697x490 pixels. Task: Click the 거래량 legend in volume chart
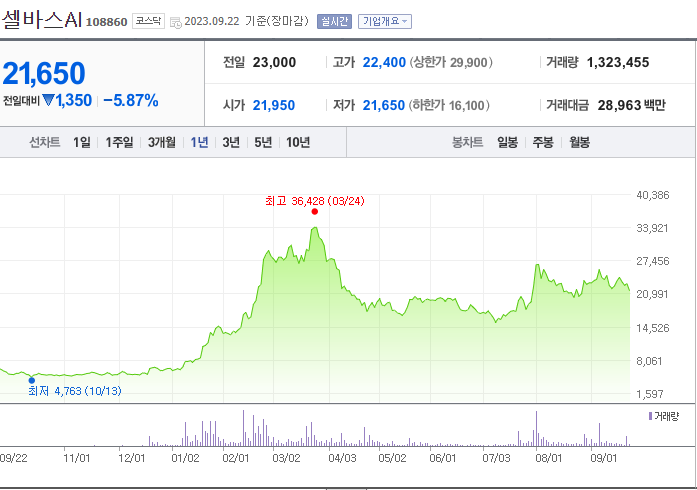tap(664, 417)
